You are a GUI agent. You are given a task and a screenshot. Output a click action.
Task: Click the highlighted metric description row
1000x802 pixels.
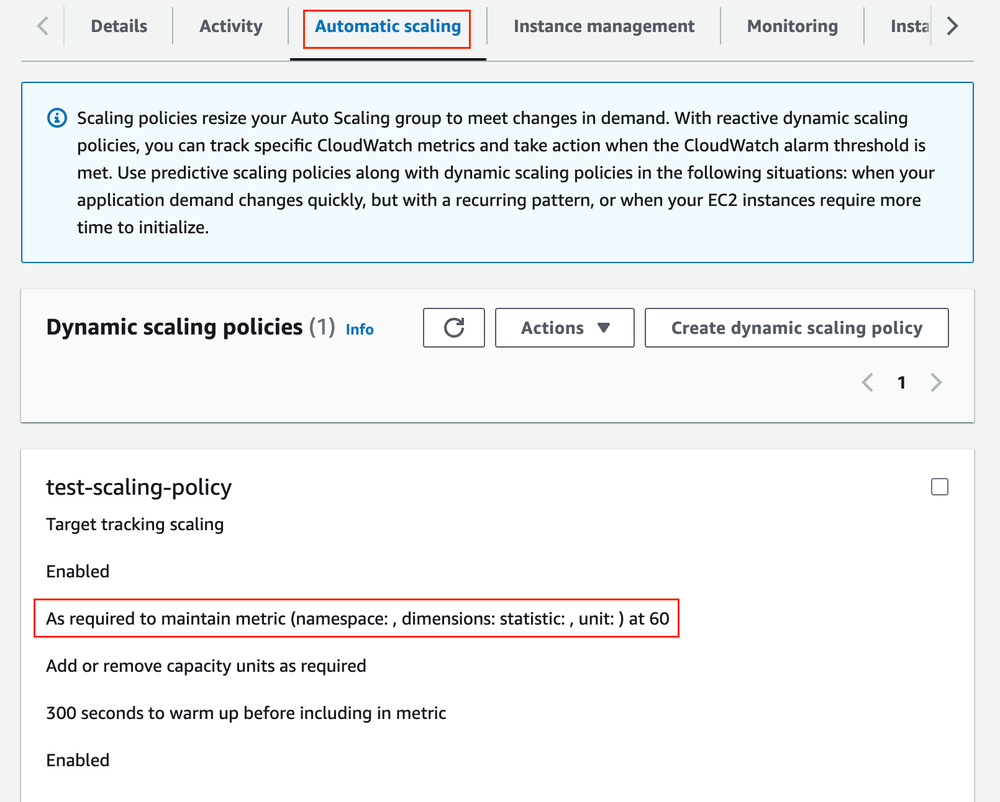click(356, 618)
